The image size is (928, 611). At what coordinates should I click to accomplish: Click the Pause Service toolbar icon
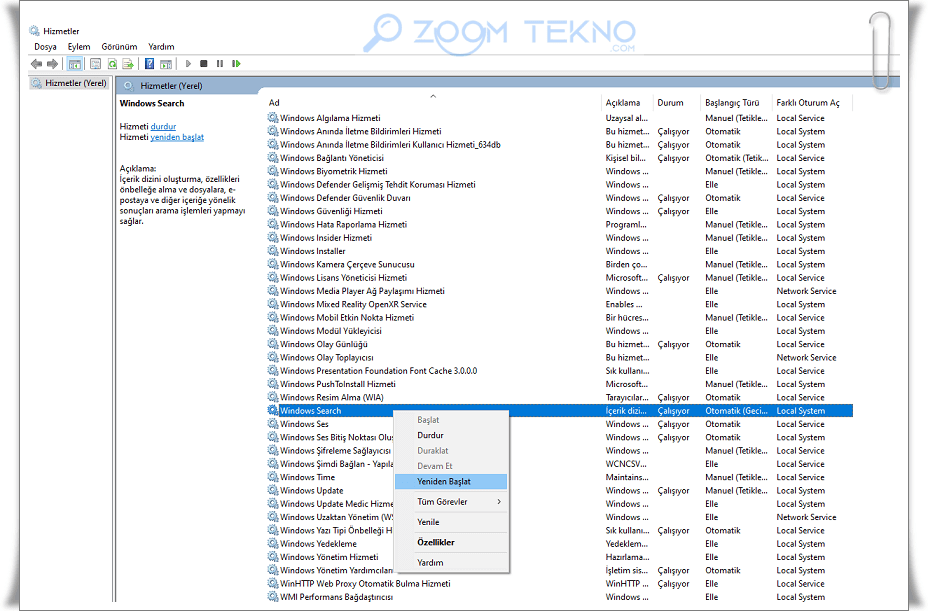pos(220,63)
